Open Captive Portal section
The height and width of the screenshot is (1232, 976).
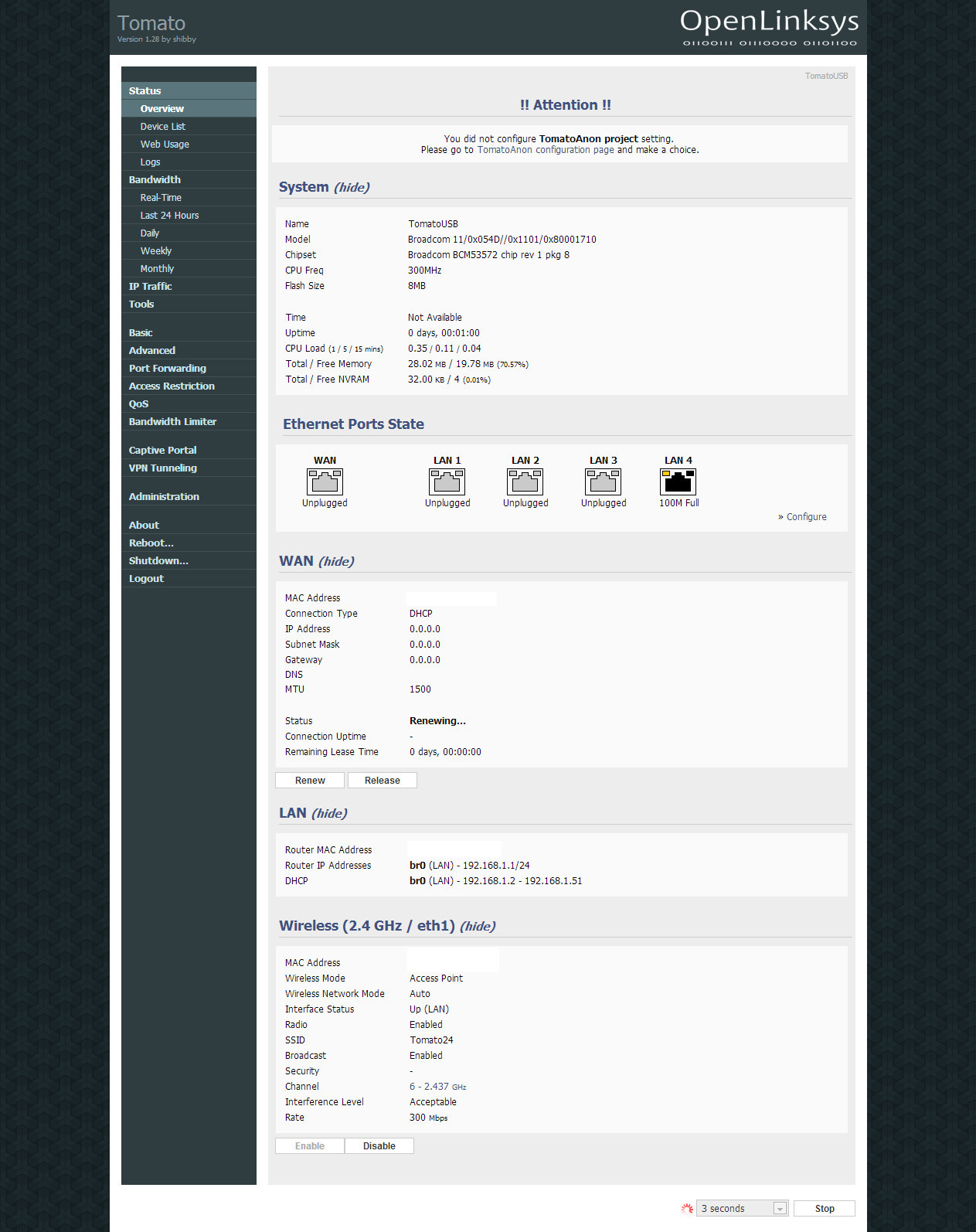click(x=189, y=450)
